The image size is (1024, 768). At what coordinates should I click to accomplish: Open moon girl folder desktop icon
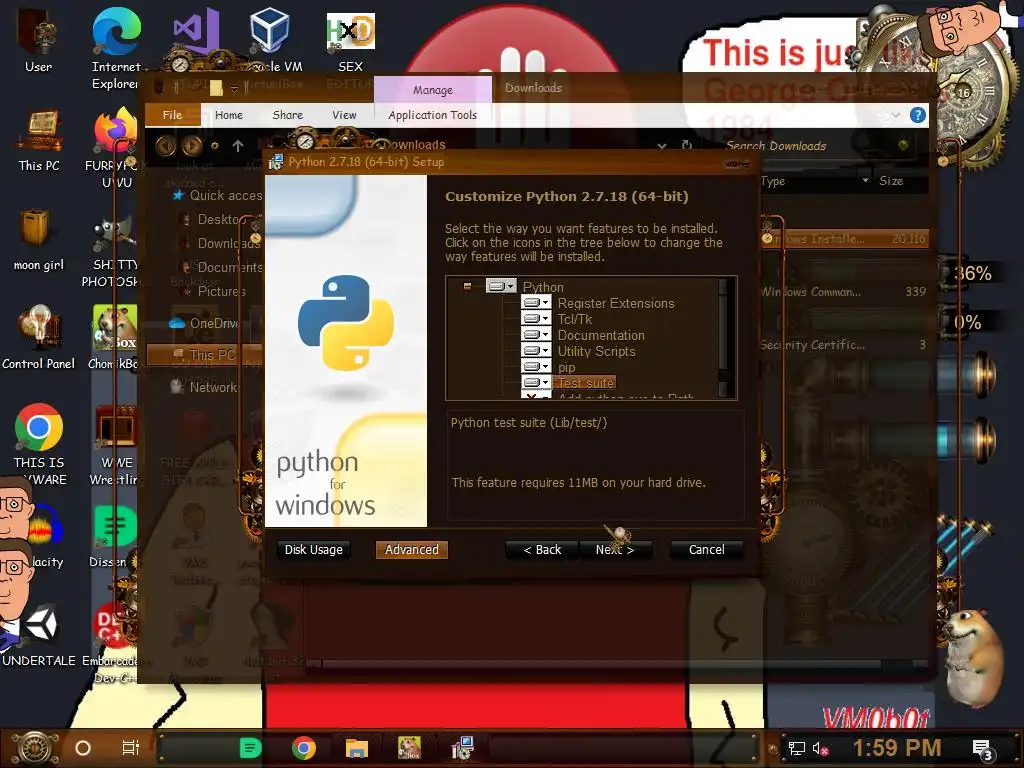[x=38, y=240]
